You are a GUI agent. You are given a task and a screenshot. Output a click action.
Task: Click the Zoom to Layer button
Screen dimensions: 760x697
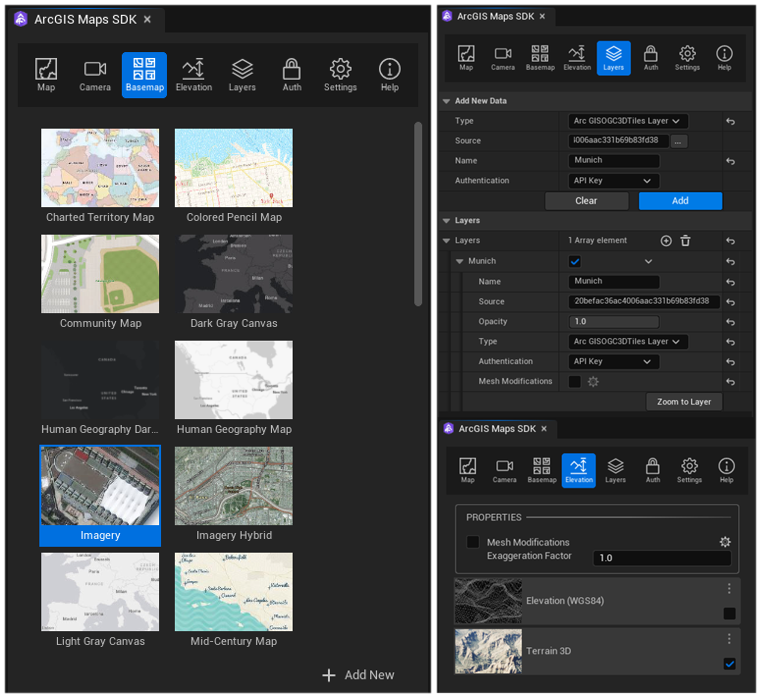point(684,402)
